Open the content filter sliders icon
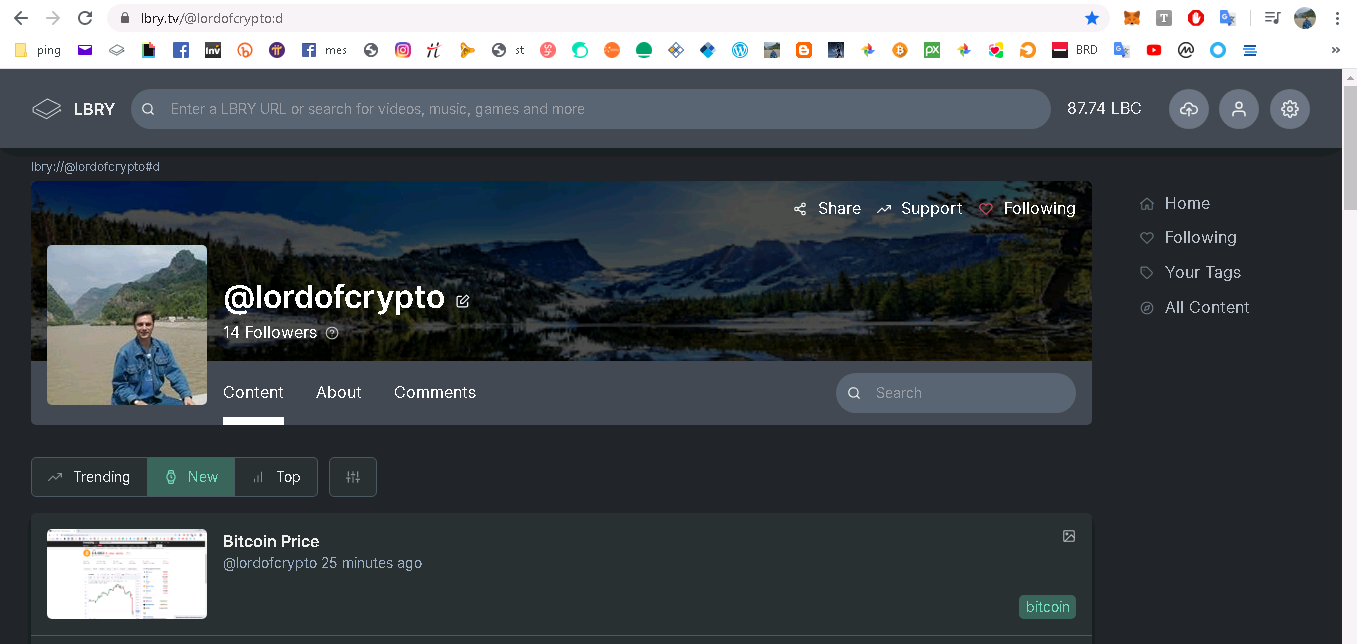 point(353,477)
